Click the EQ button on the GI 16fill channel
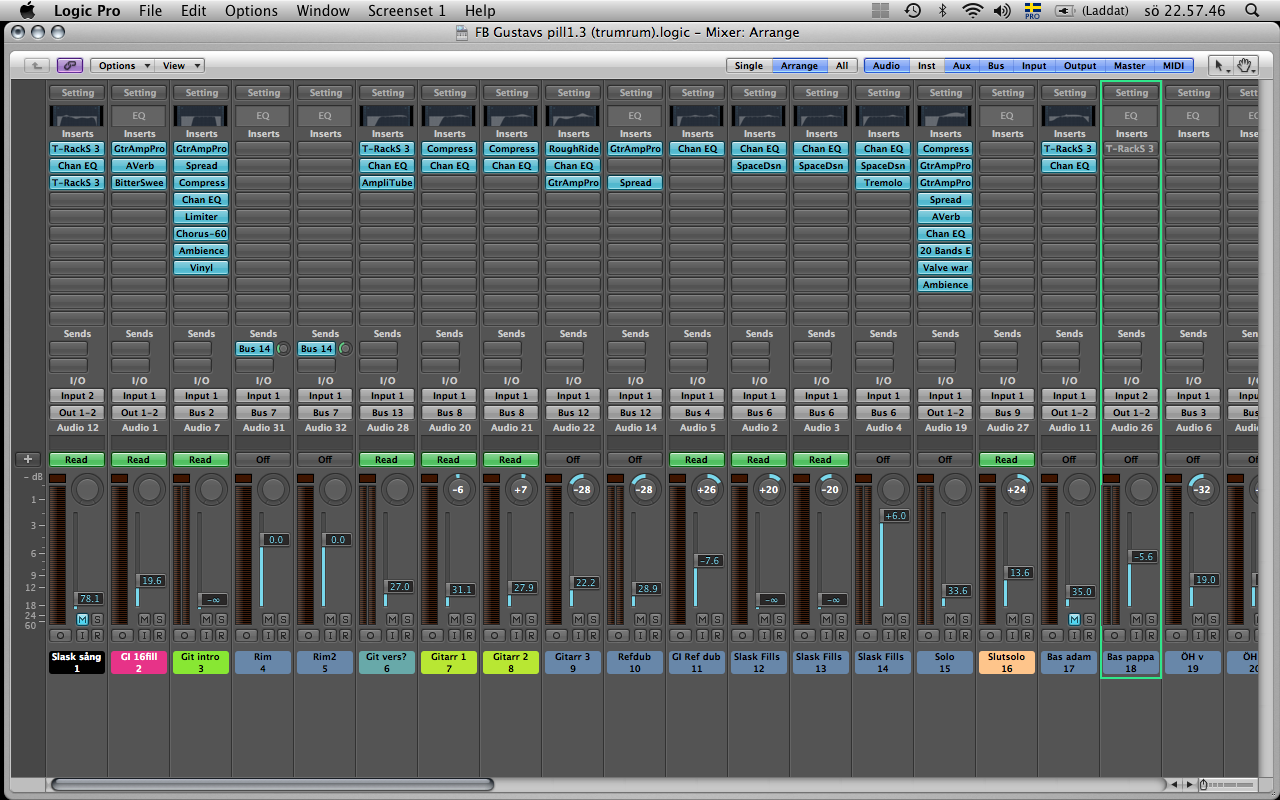The height and width of the screenshot is (800, 1280). point(139,115)
